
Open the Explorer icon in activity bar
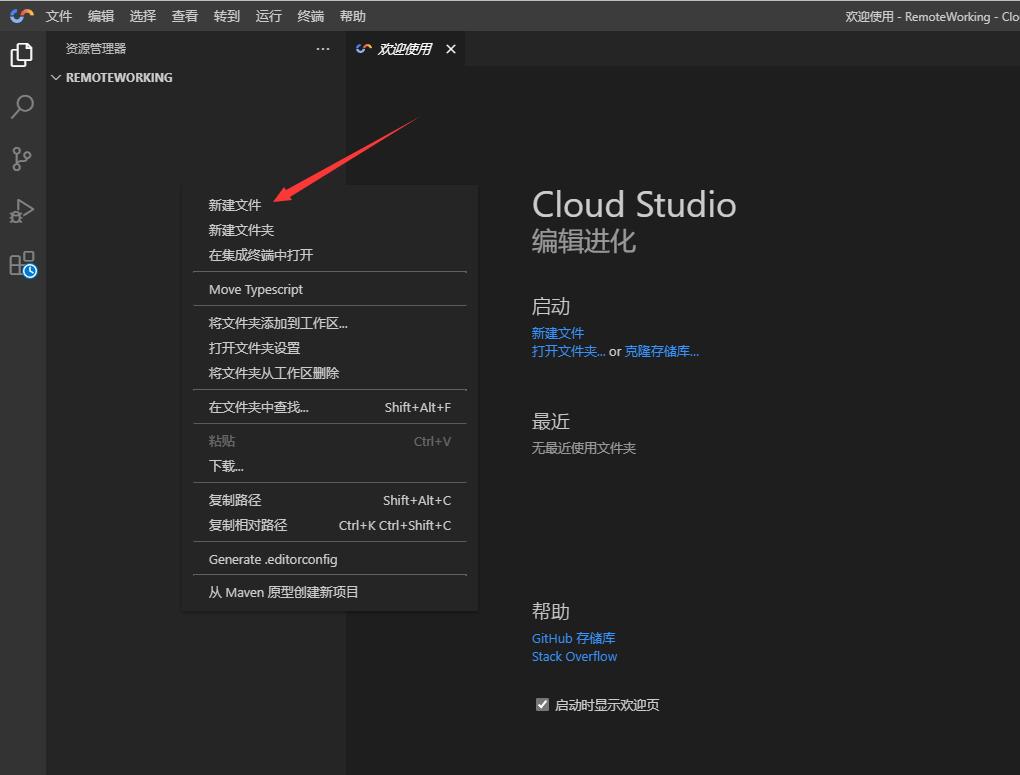pos(22,55)
